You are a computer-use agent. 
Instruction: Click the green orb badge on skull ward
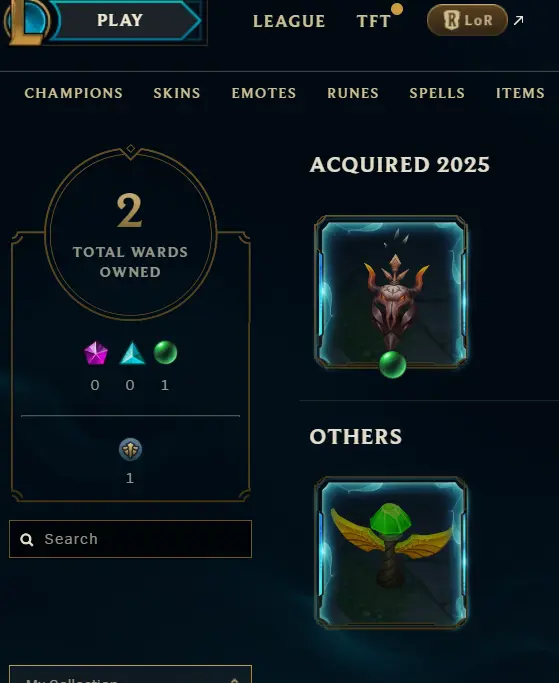pos(393,364)
